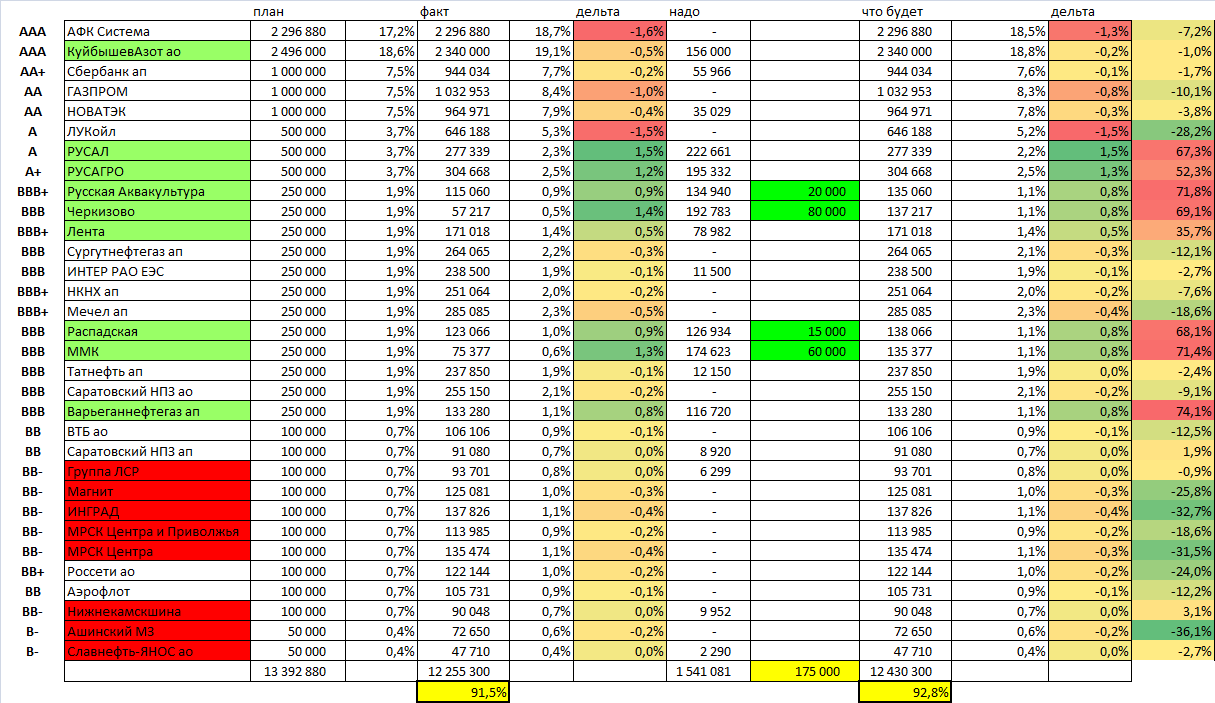Click the Варьеганнефтегаз ап cell
The image size is (1215, 703).
point(156,411)
